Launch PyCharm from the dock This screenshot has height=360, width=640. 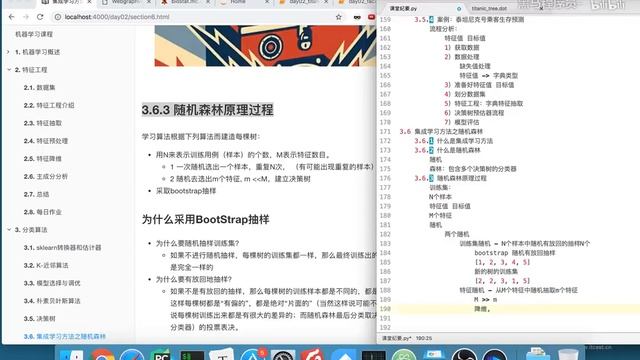click(161, 354)
